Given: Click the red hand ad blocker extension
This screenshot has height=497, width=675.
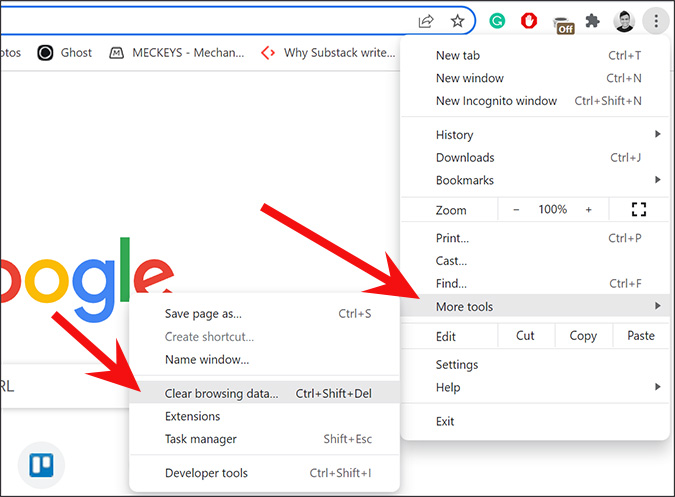Looking at the screenshot, I should 529,21.
